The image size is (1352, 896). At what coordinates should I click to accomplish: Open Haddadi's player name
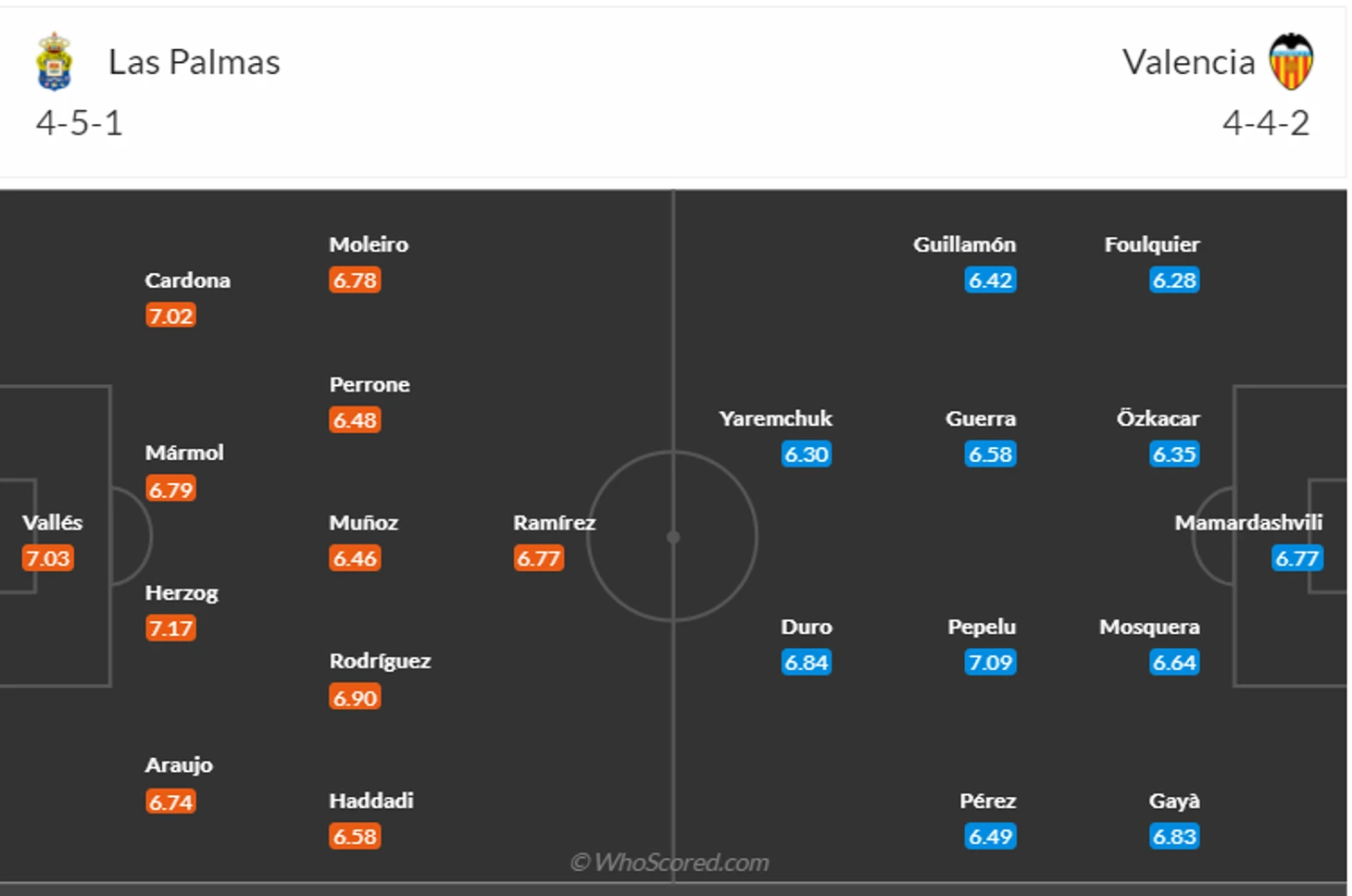pos(370,801)
